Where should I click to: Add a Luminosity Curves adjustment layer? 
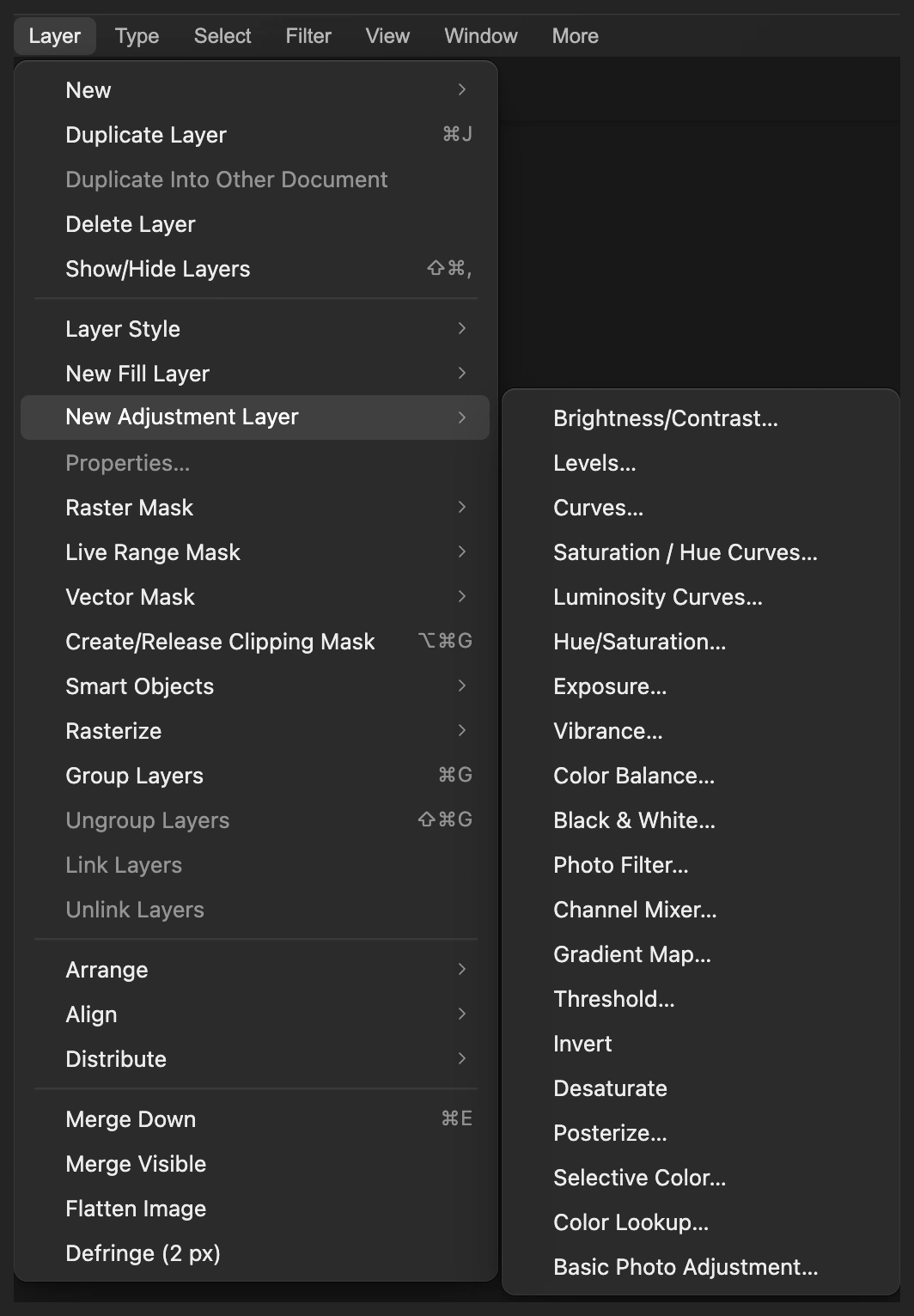pos(700,597)
